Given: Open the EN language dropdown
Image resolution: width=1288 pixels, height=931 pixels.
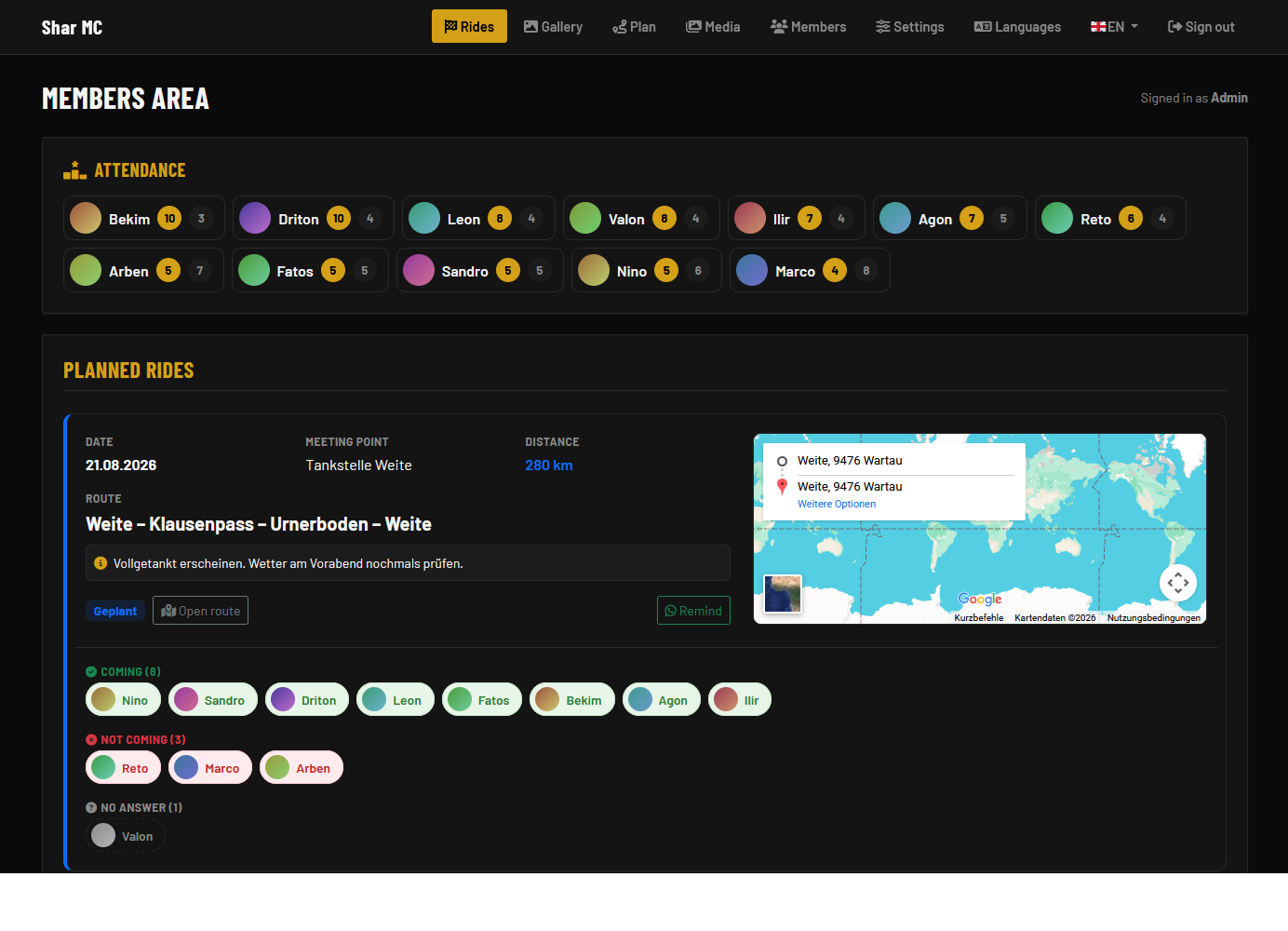Looking at the screenshot, I should pyautogui.click(x=1114, y=27).
